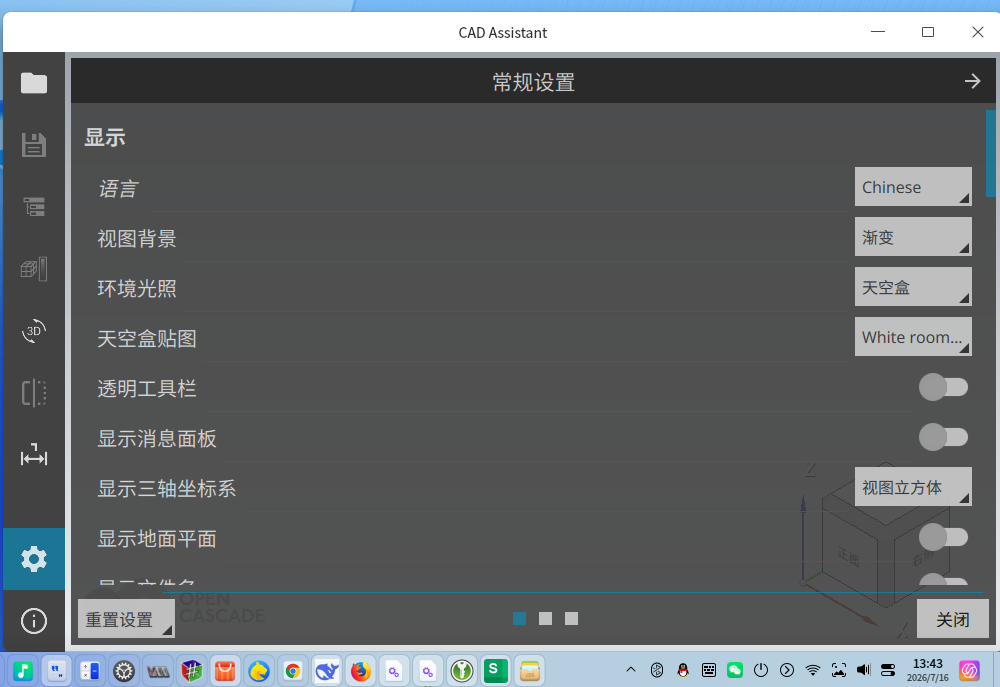This screenshot has width=1000, height=687.
Task: Open the 环境光照 dropdown showing 天空盒
Action: point(913,287)
